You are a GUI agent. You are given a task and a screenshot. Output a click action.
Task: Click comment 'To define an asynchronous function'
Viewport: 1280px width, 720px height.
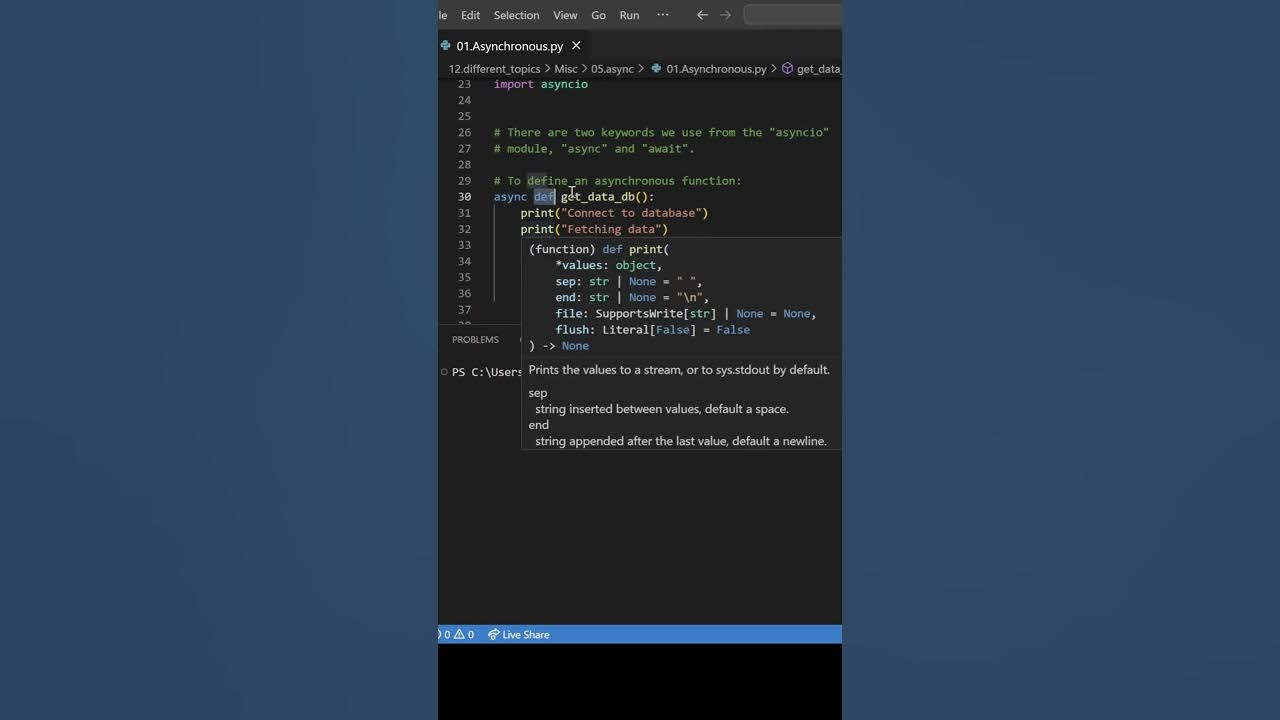click(617, 181)
